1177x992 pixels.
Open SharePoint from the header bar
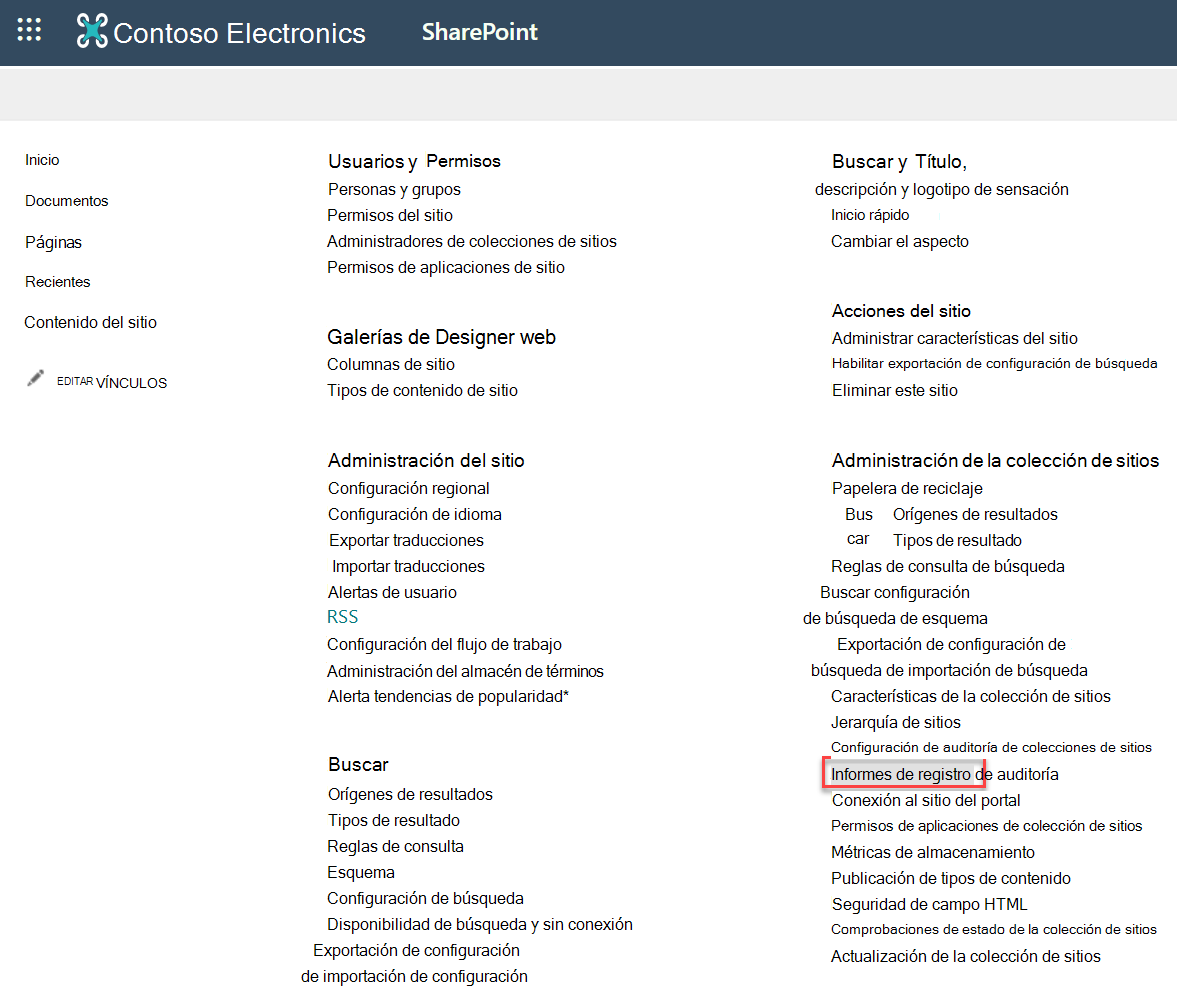480,32
